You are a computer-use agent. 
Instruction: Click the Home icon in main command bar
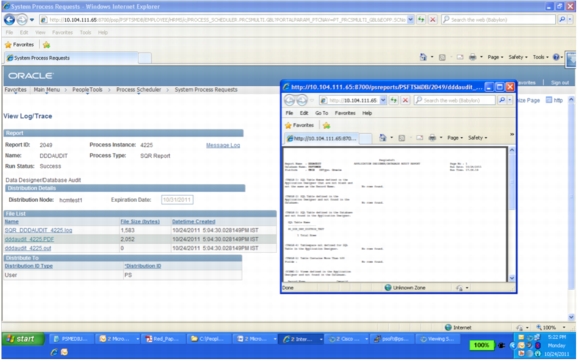423,57
